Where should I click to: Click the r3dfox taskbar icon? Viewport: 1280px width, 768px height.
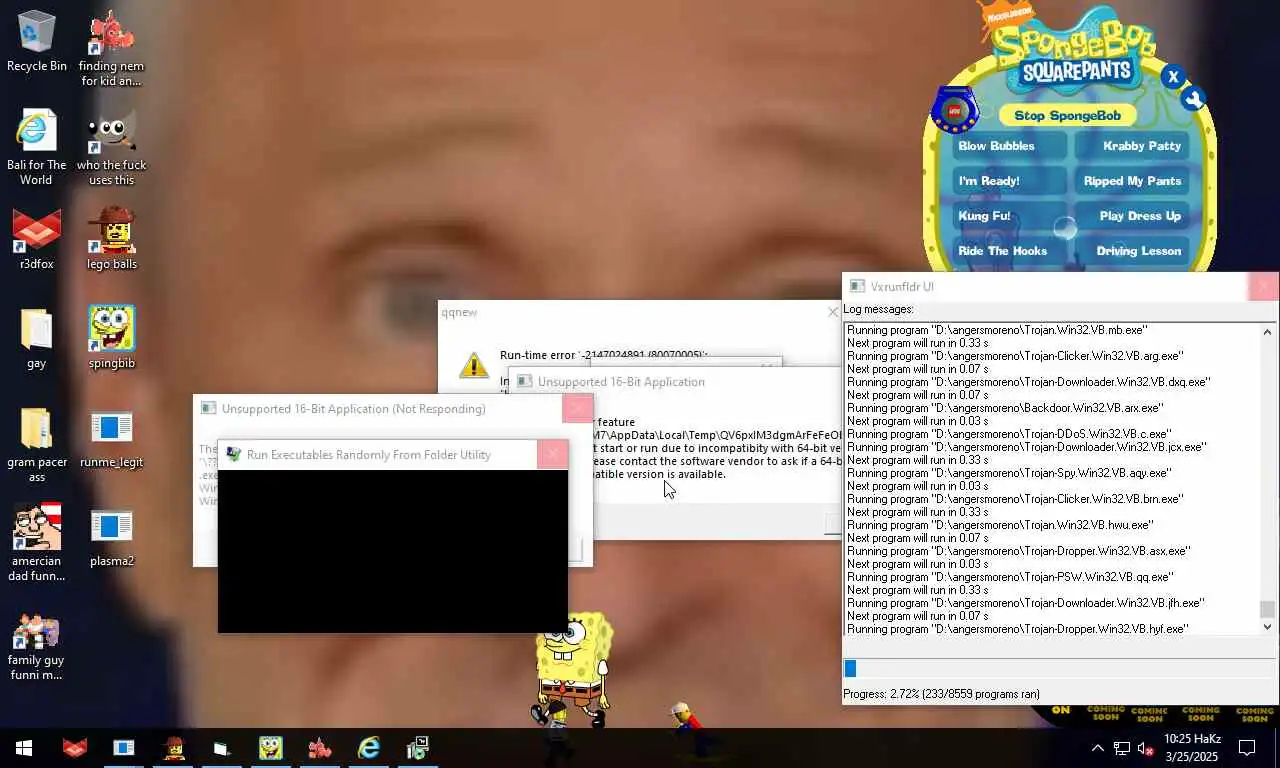pyautogui.click(x=75, y=748)
